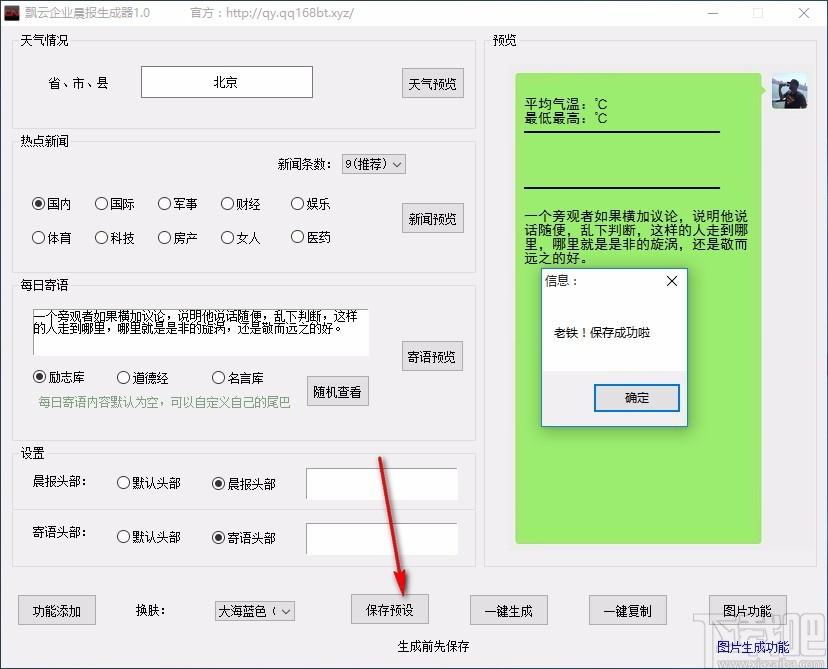Confirm the dialog with 确定 button

point(636,398)
